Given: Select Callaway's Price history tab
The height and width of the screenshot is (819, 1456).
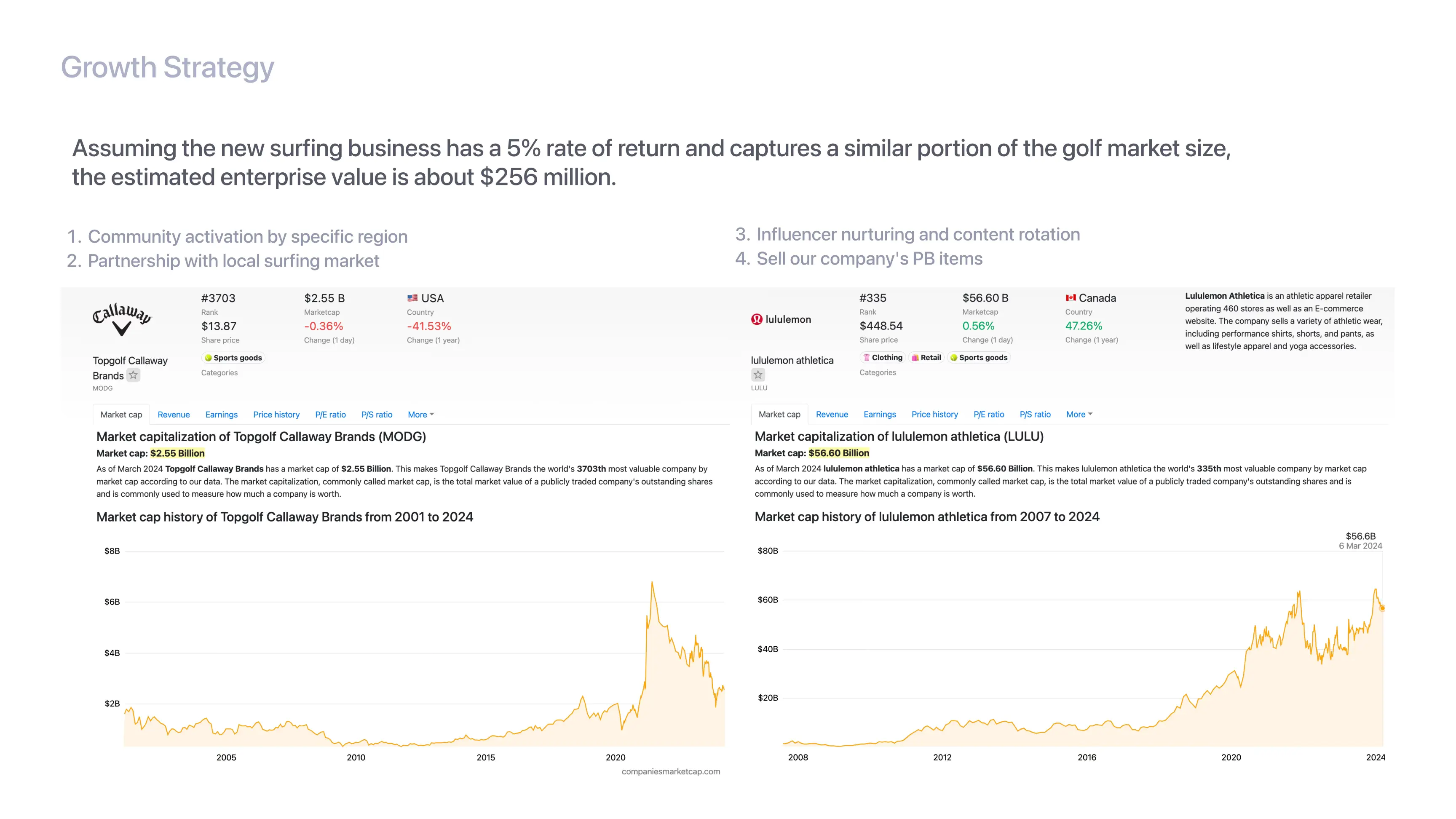Looking at the screenshot, I should coord(276,414).
